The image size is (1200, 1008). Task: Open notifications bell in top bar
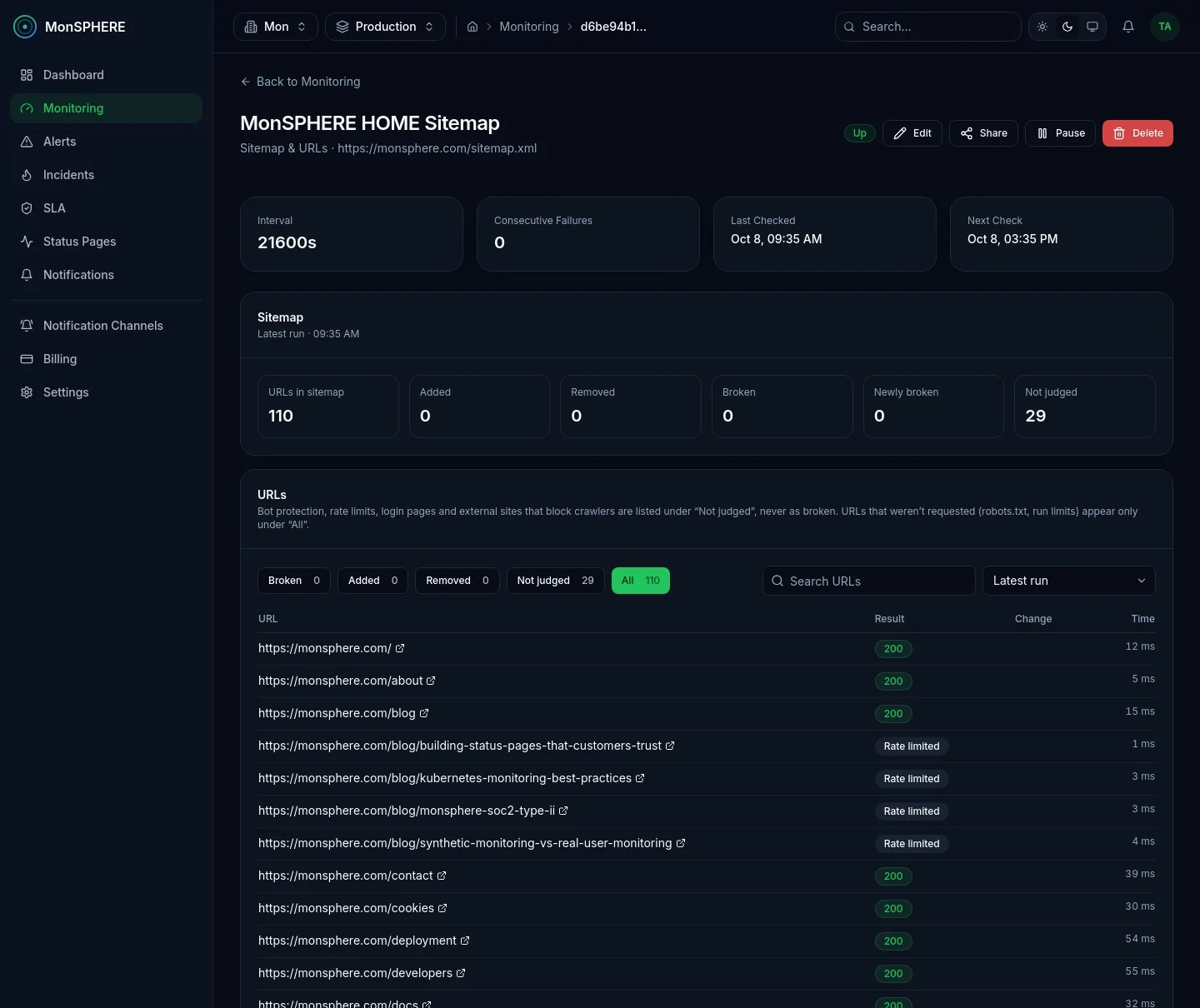coord(1128,27)
